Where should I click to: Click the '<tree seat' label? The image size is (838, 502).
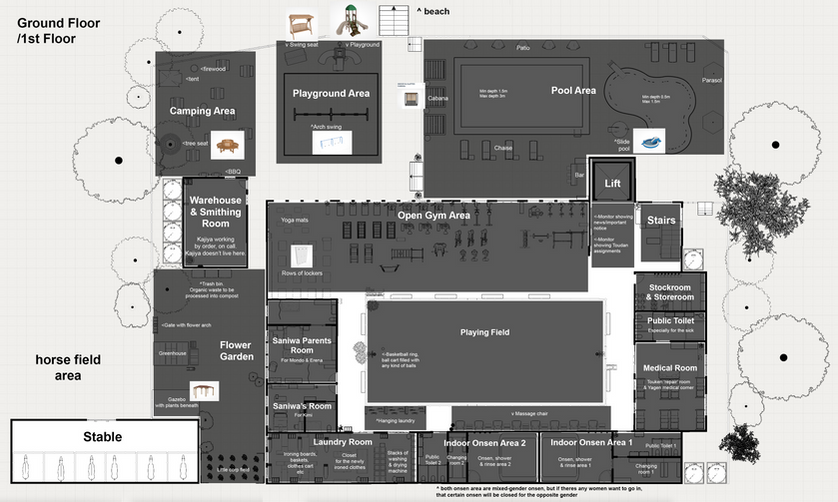[195, 143]
